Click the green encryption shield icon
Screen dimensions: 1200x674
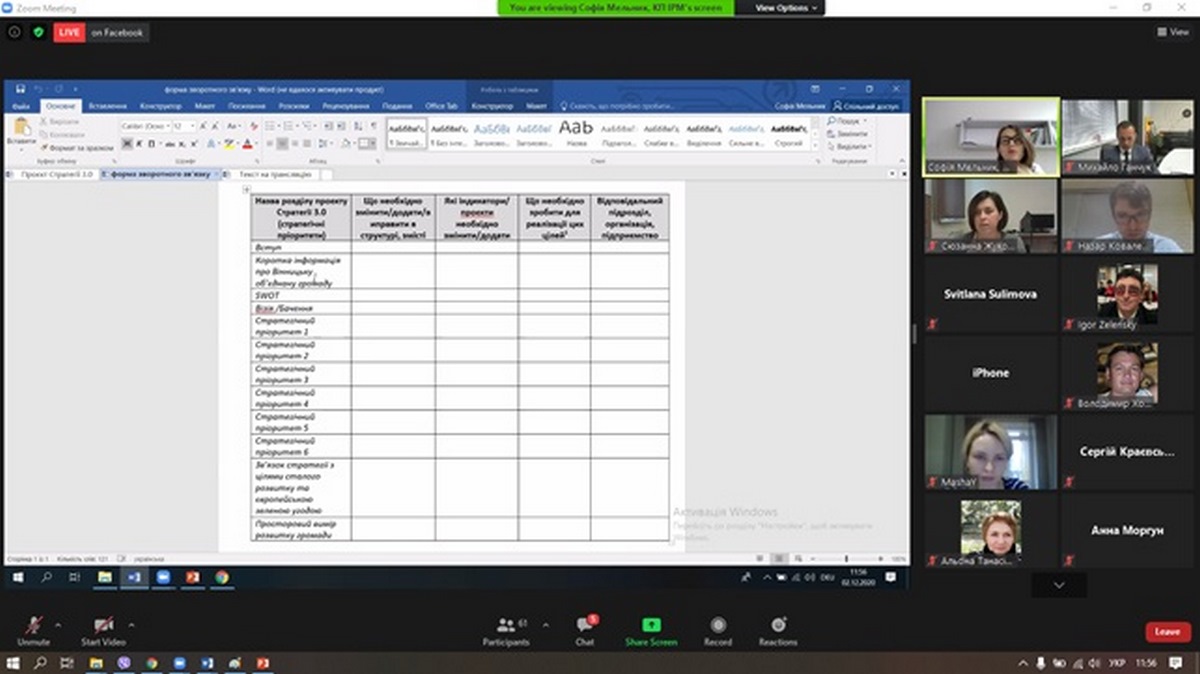[x=38, y=32]
